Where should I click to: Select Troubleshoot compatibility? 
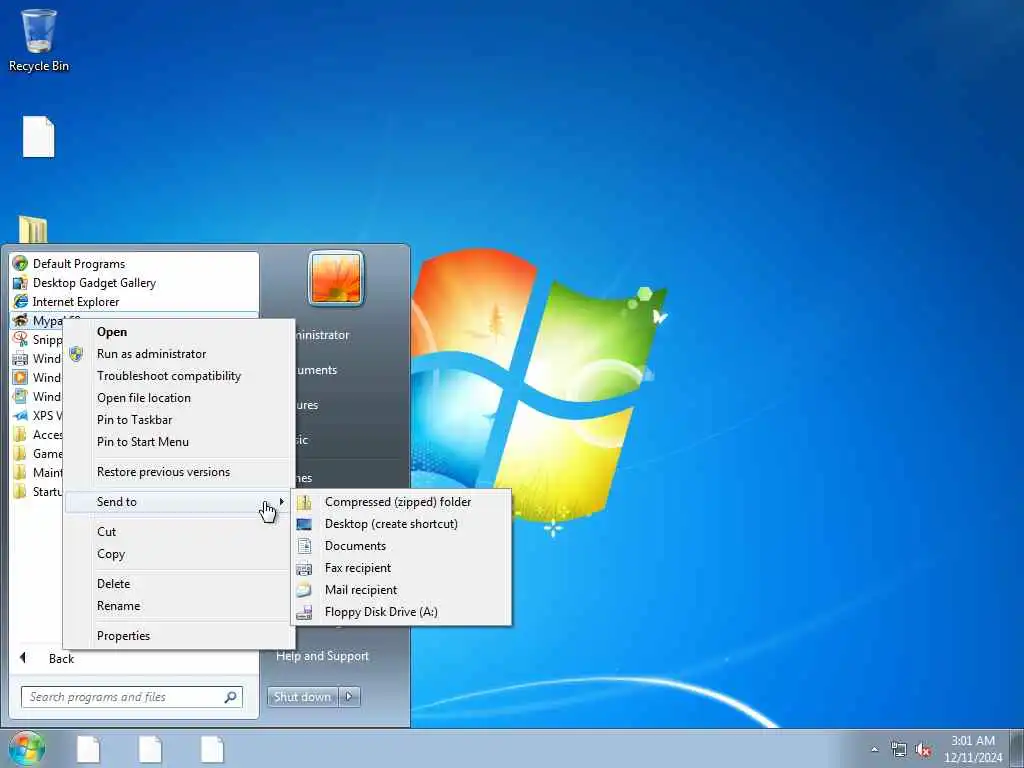point(169,376)
